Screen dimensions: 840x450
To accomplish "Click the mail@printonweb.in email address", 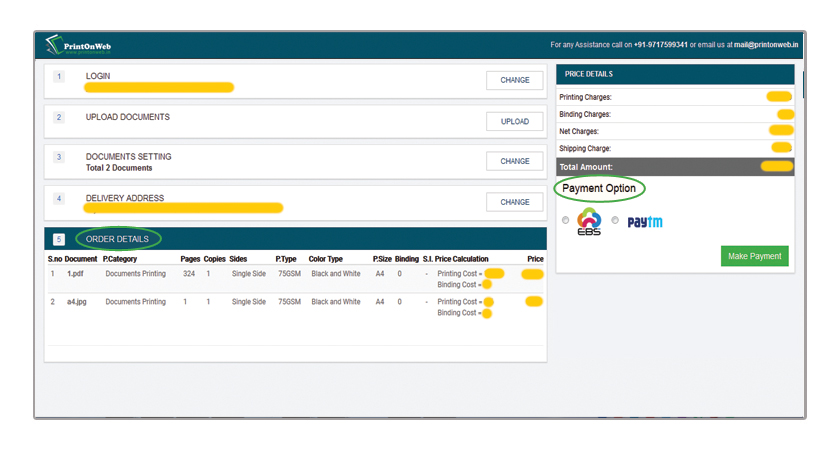I will tap(766, 45).
